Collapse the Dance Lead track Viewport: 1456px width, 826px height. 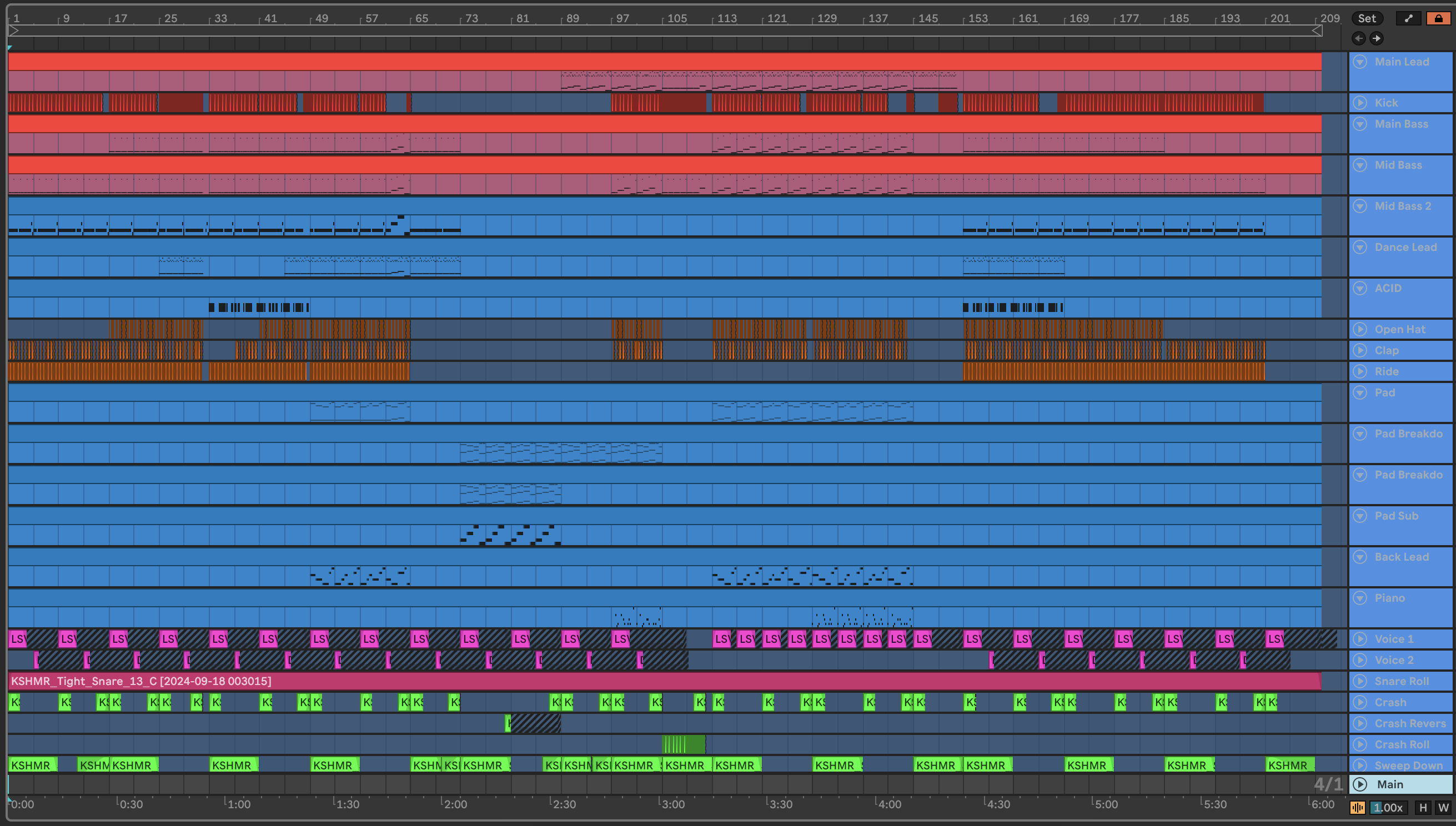click(x=1360, y=247)
